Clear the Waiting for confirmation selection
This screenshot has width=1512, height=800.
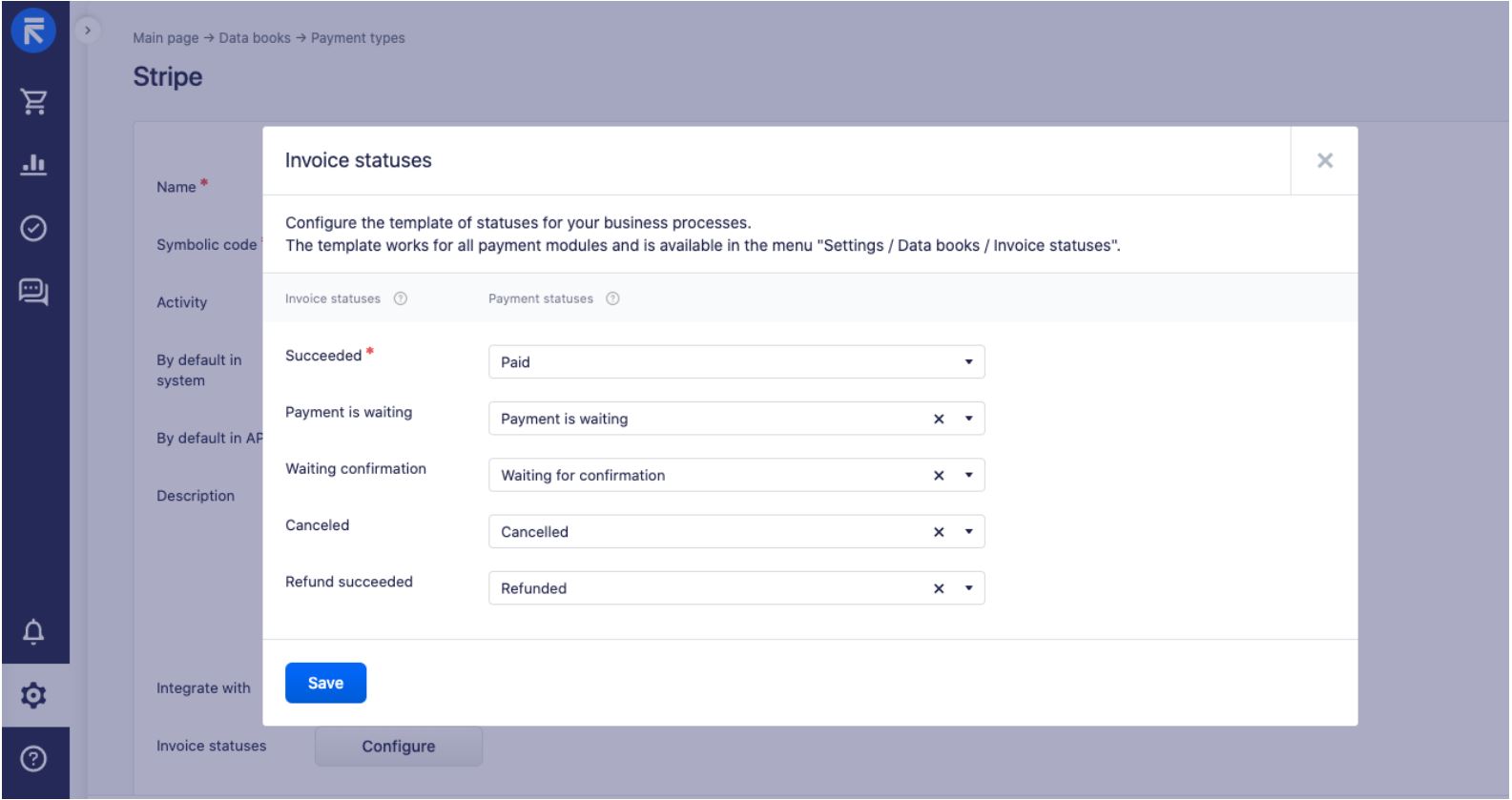point(939,475)
